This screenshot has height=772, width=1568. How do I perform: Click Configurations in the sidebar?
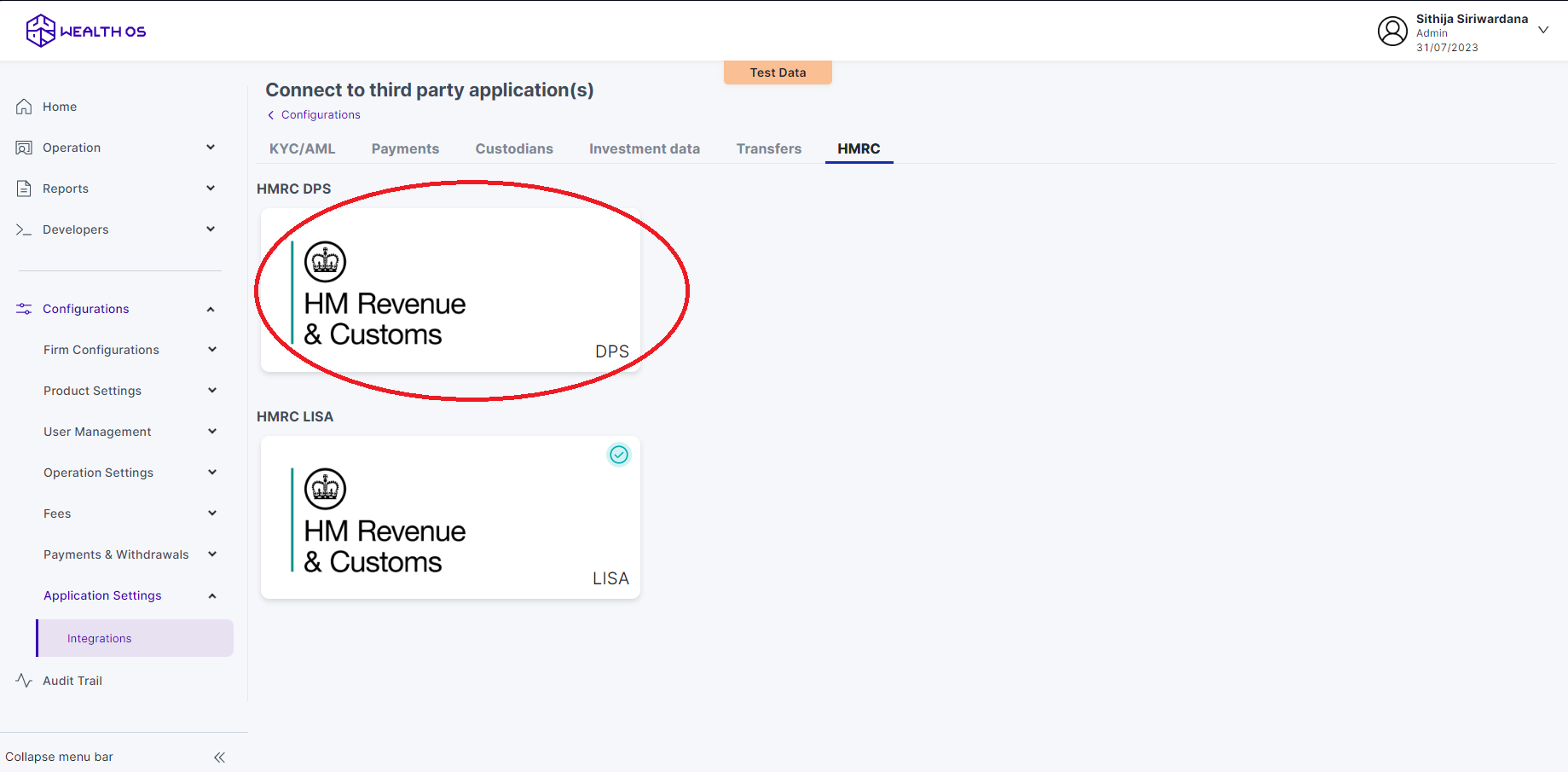pos(86,309)
